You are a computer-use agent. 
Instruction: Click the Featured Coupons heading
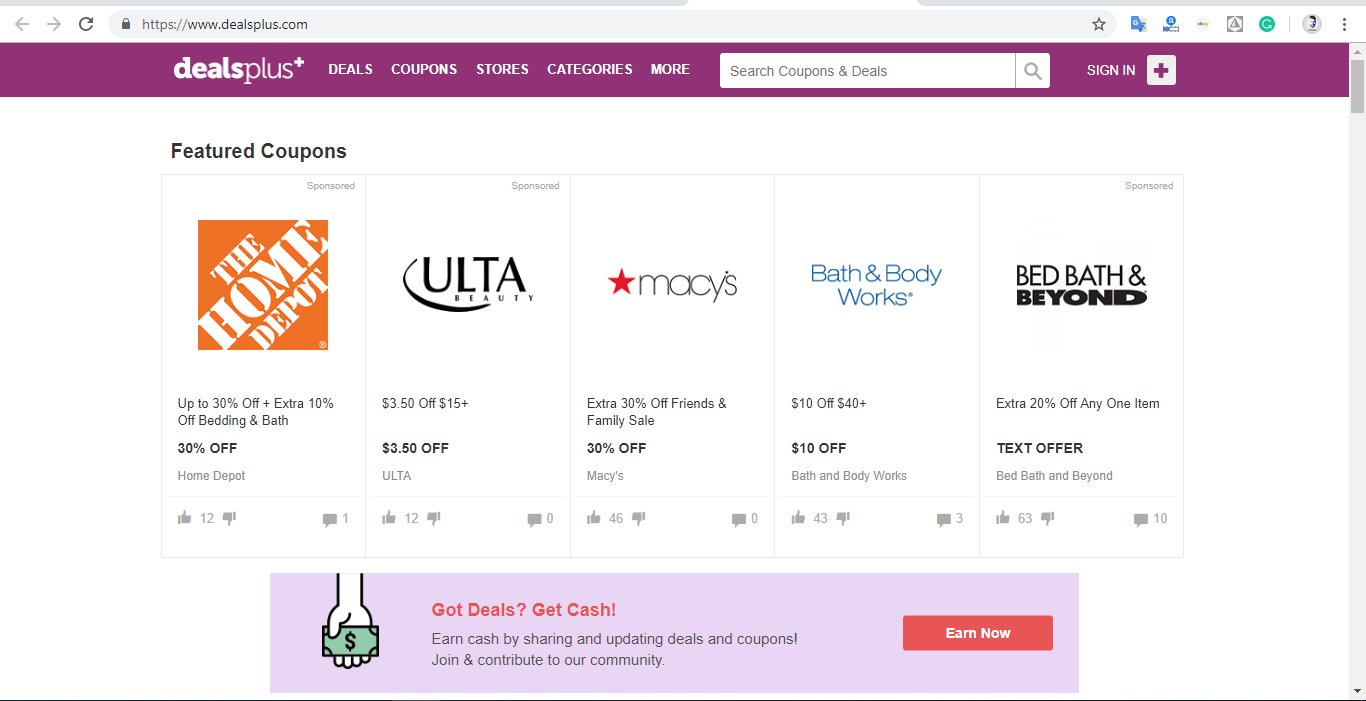pos(259,151)
